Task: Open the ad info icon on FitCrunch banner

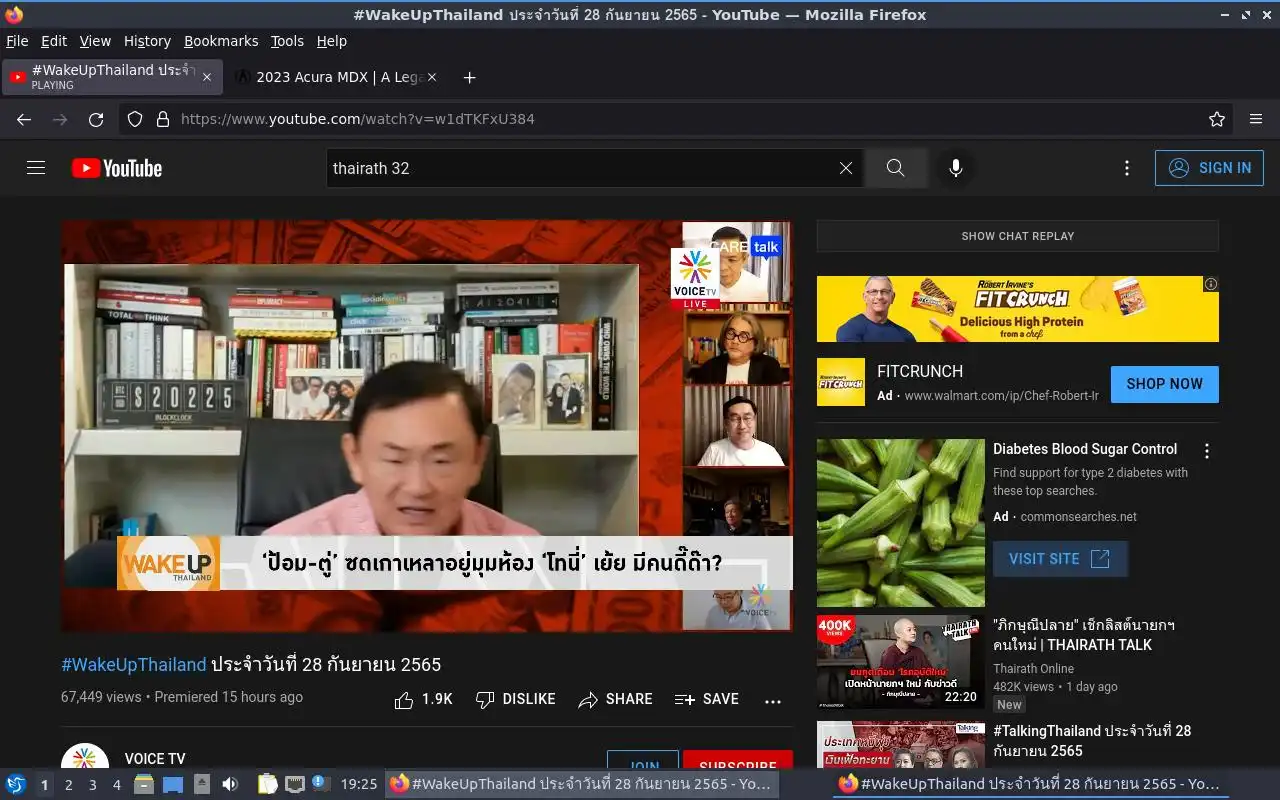Action: tap(1211, 284)
